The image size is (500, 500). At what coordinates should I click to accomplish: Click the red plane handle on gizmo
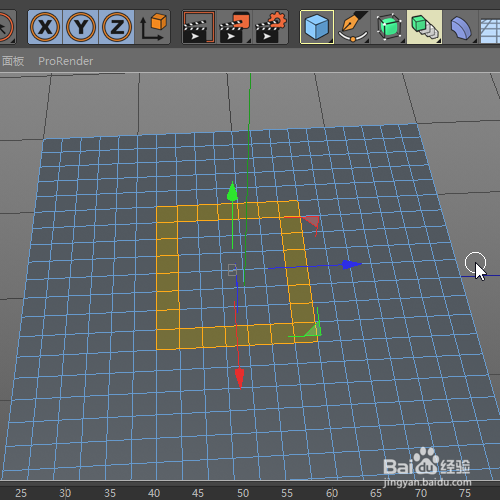coord(313,221)
